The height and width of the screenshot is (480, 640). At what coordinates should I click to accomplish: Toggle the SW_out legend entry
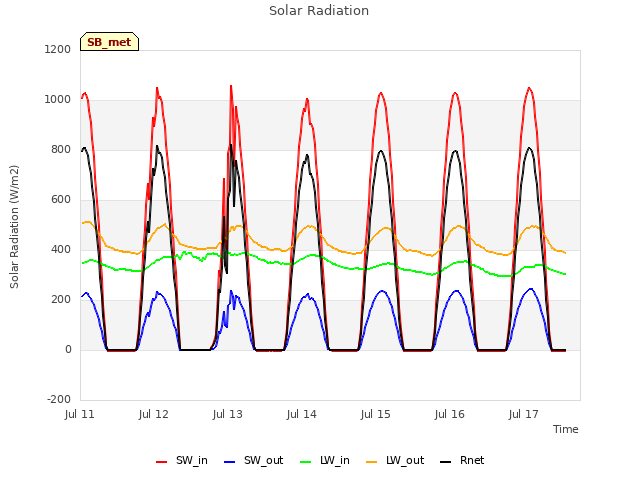point(253,460)
